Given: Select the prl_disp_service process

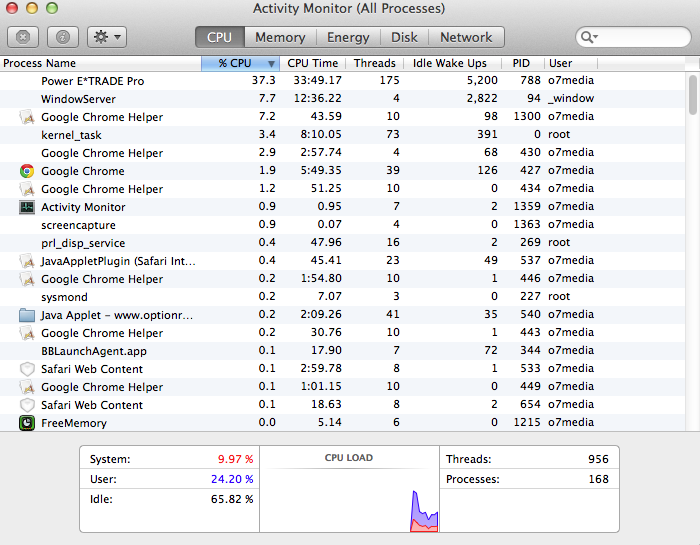Looking at the screenshot, I should pos(342,243).
